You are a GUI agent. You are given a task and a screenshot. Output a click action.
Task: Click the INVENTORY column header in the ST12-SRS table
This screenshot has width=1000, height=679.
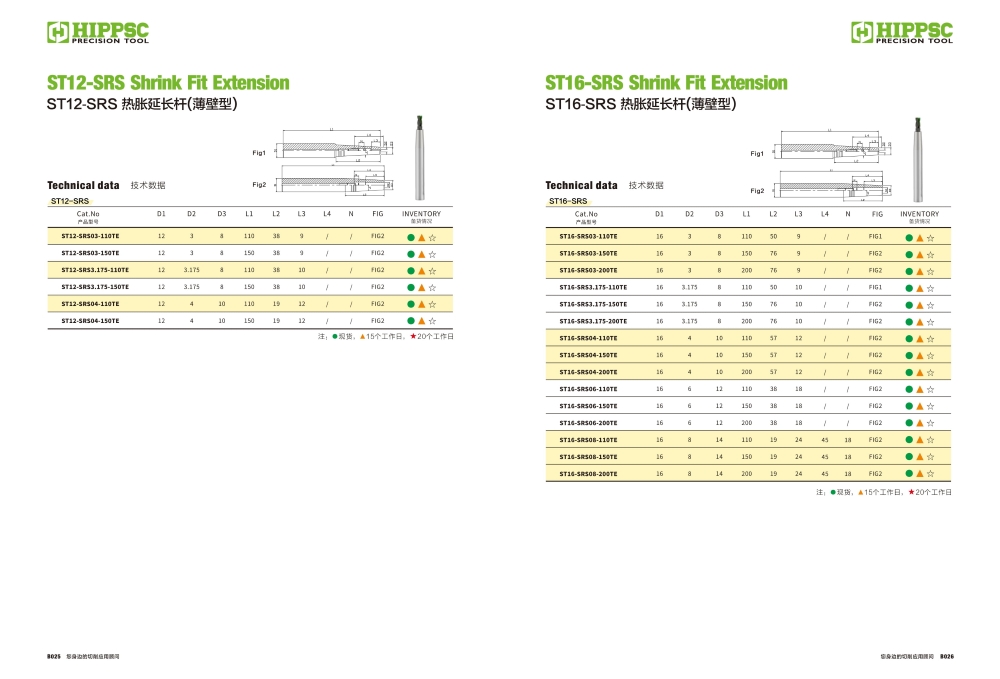(x=421, y=217)
